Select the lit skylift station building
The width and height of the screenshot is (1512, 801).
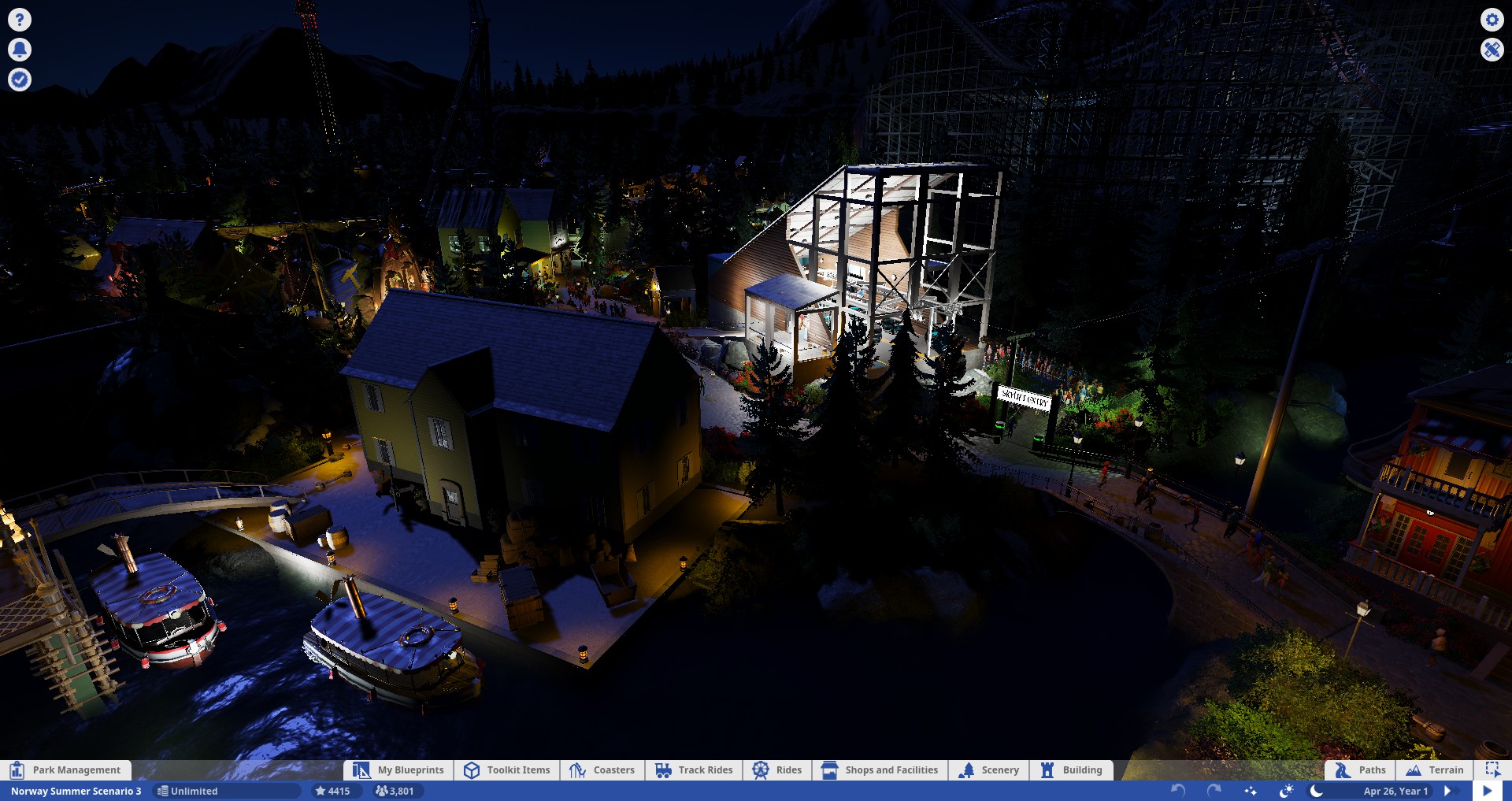point(858,264)
